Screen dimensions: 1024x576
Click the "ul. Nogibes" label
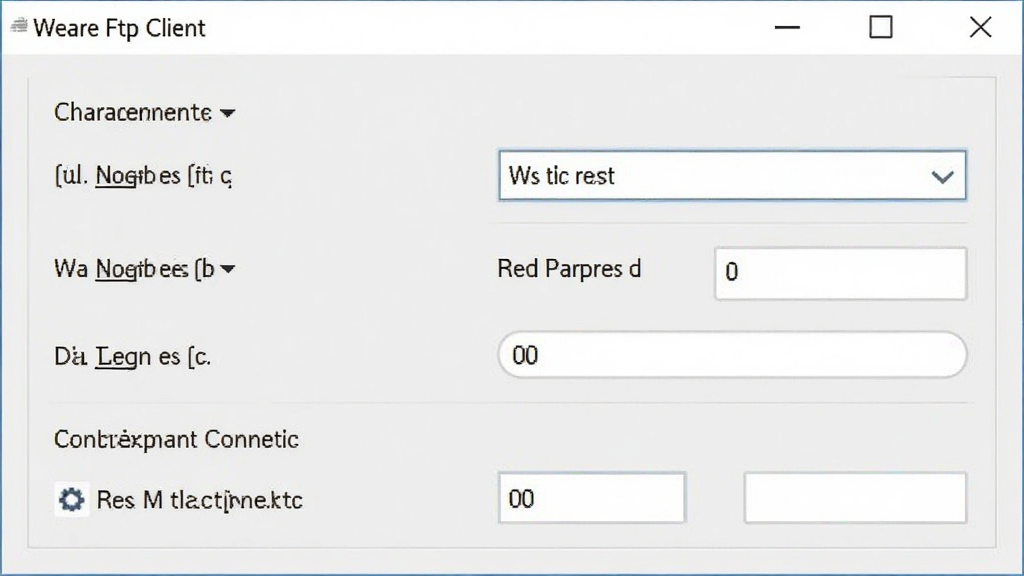point(143,176)
